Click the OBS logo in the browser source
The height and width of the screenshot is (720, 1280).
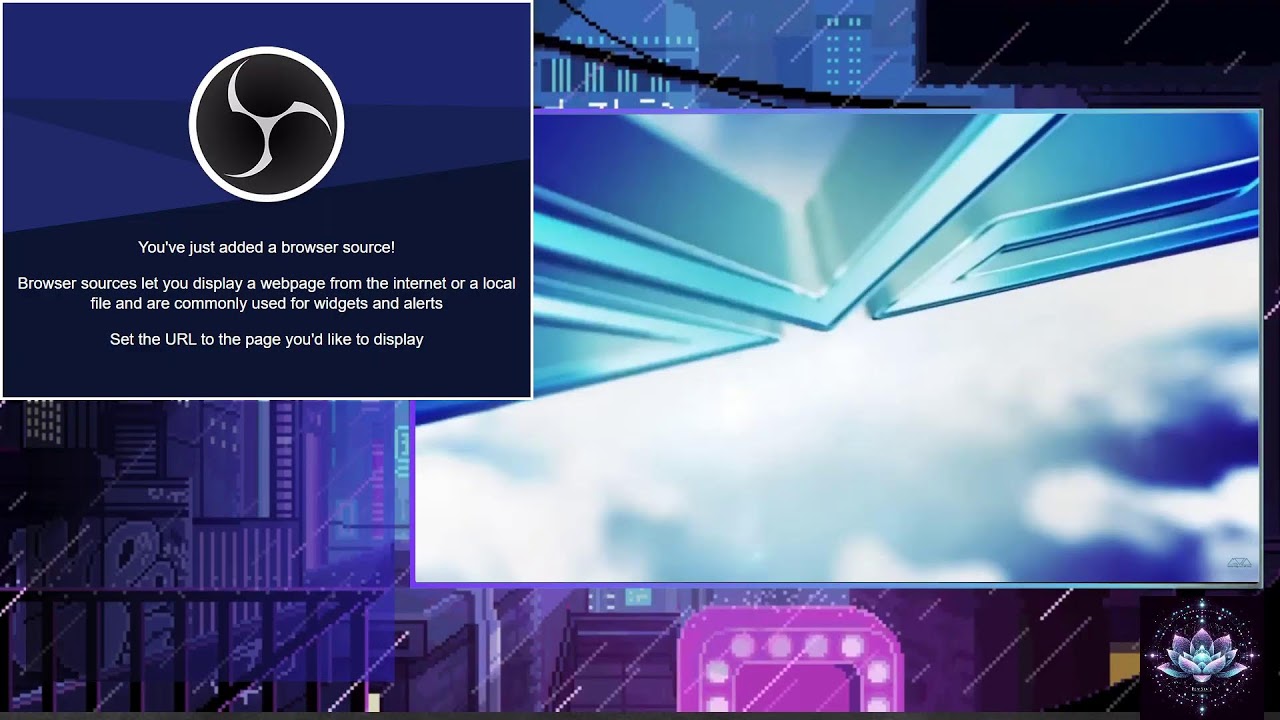pos(266,124)
